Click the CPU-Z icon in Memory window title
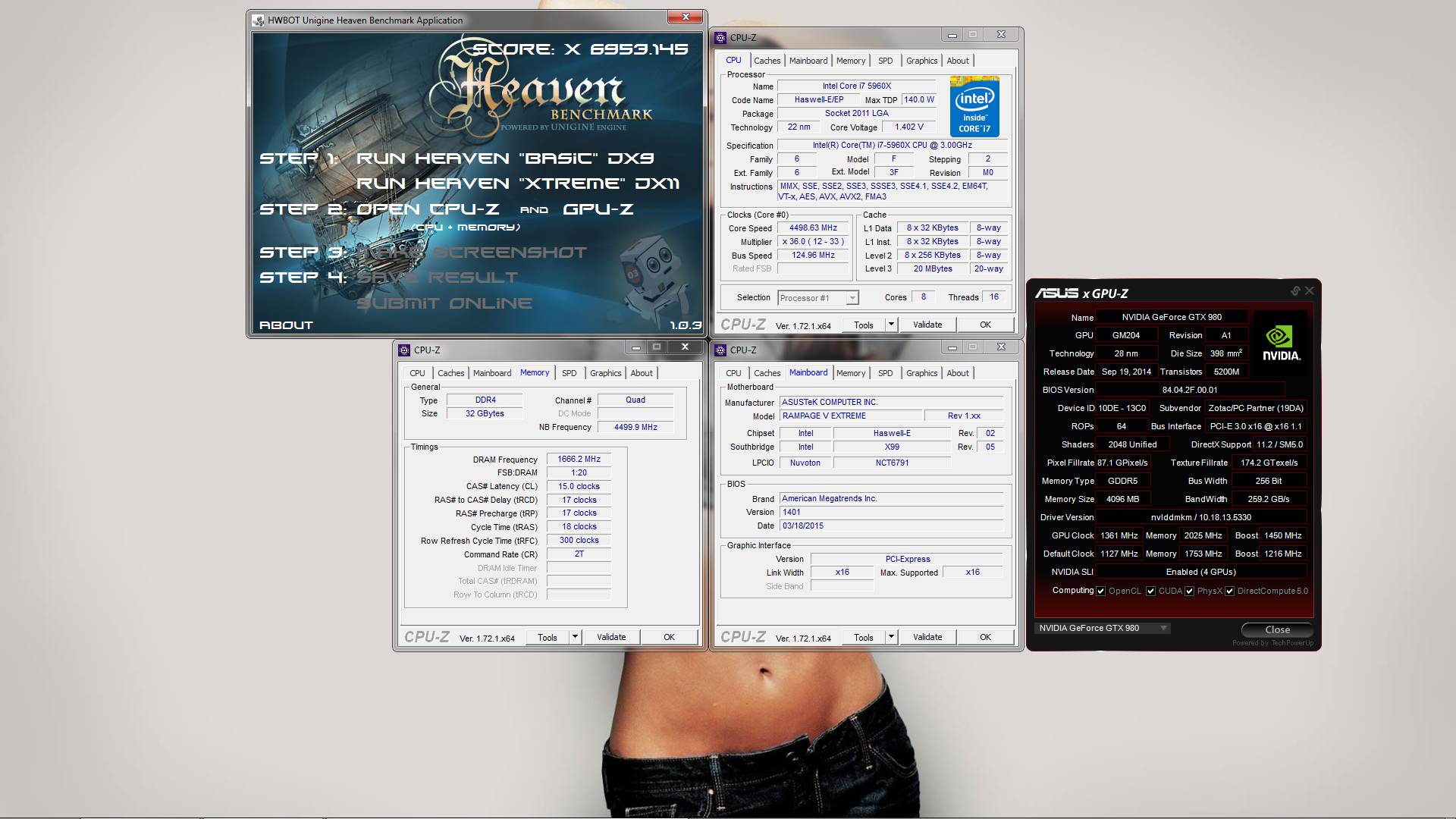1456x819 pixels. pyautogui.click(x=404, y=350)
